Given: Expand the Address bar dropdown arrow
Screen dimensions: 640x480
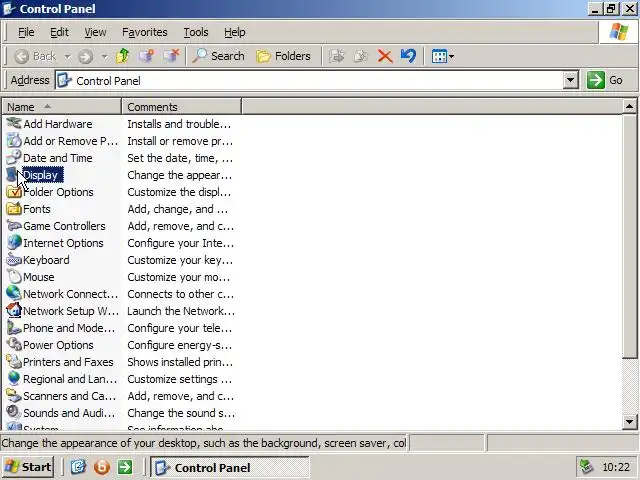Looking at the screenshot, I should tap(571, 80).
